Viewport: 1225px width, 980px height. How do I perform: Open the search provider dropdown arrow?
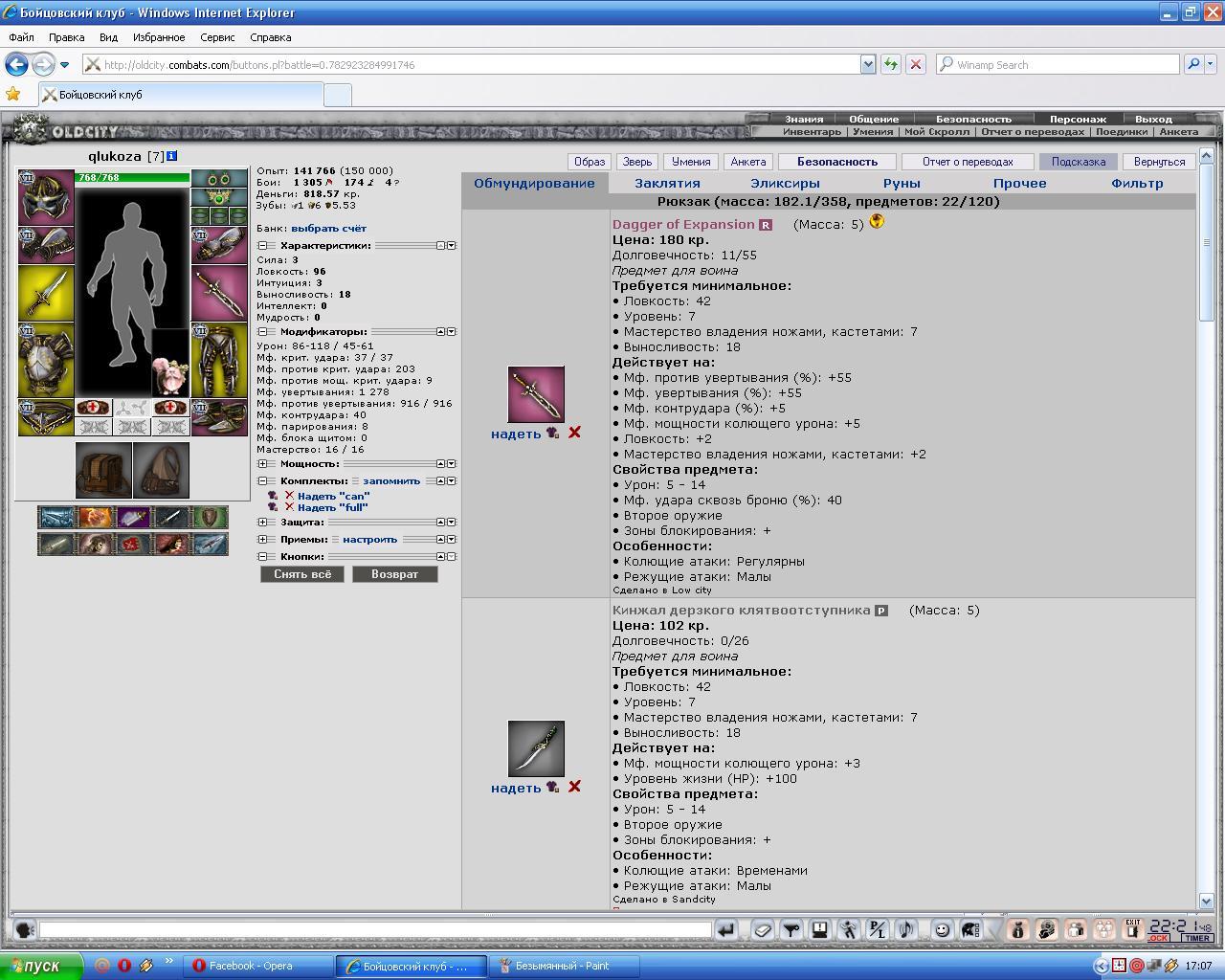(x=1212, y=64)
